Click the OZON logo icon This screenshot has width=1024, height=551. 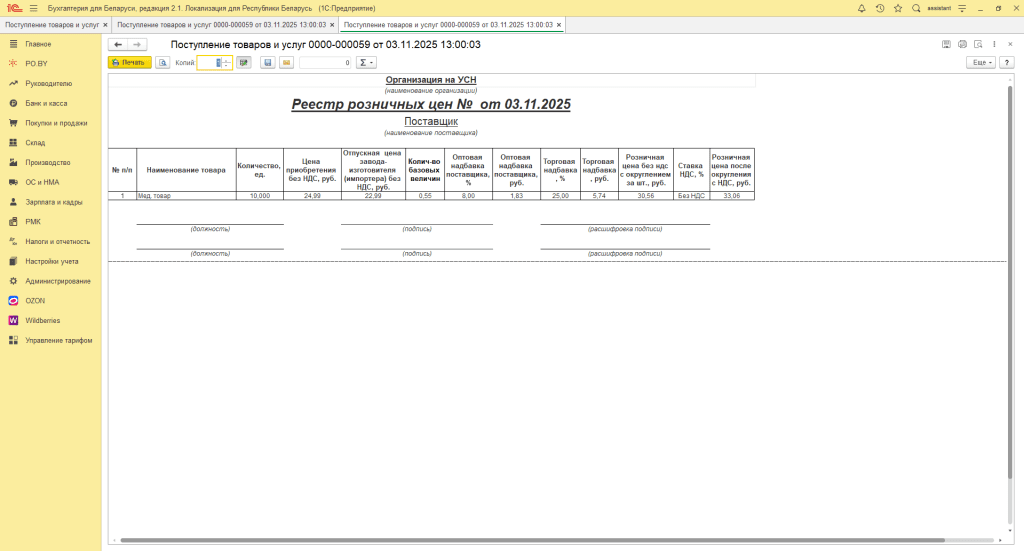pos(13,301)
